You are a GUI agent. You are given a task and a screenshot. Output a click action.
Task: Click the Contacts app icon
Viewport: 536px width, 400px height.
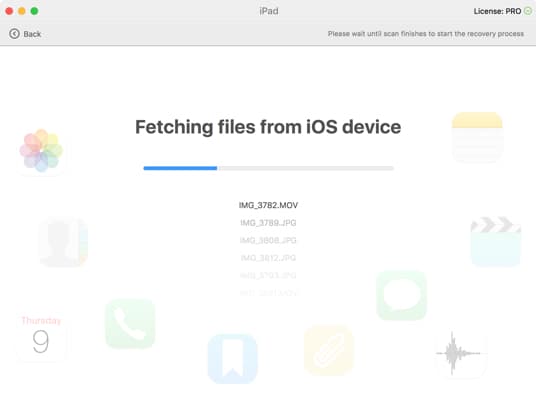tap(63, 242)
